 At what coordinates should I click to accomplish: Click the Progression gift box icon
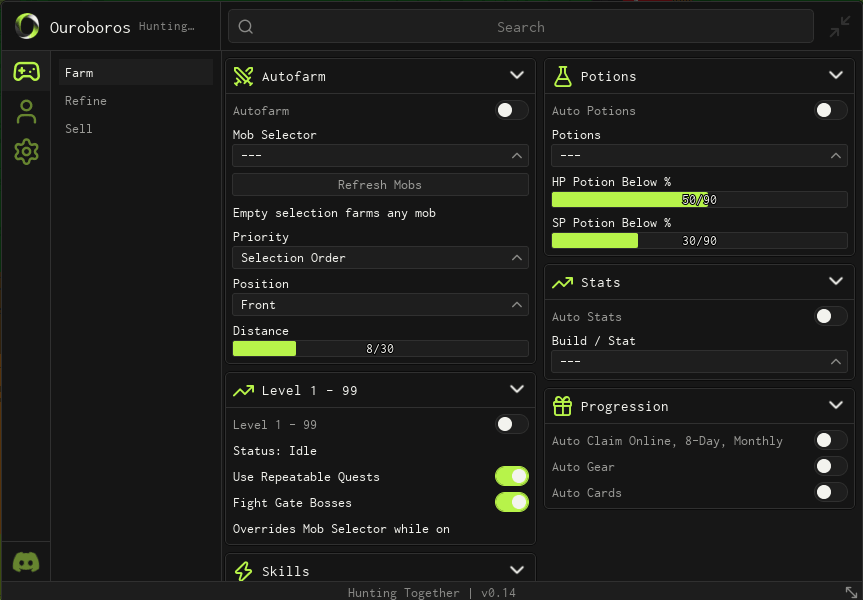562,406
